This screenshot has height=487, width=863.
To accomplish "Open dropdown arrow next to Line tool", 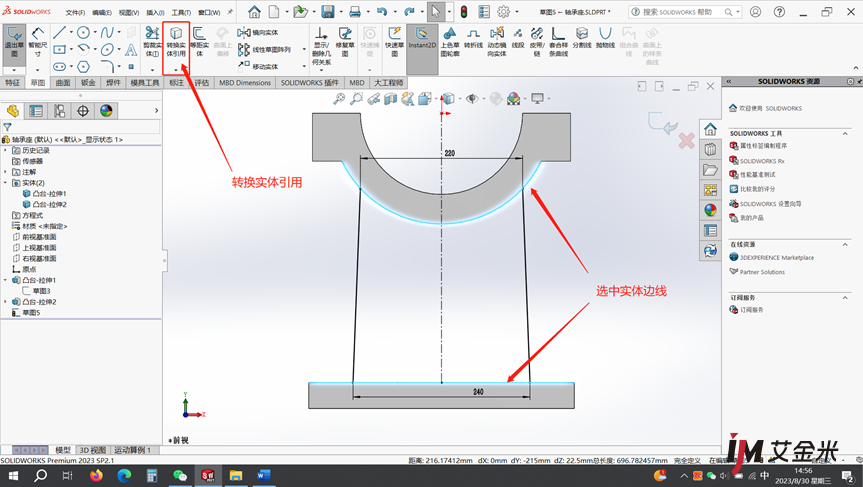I will coord(71,32).
